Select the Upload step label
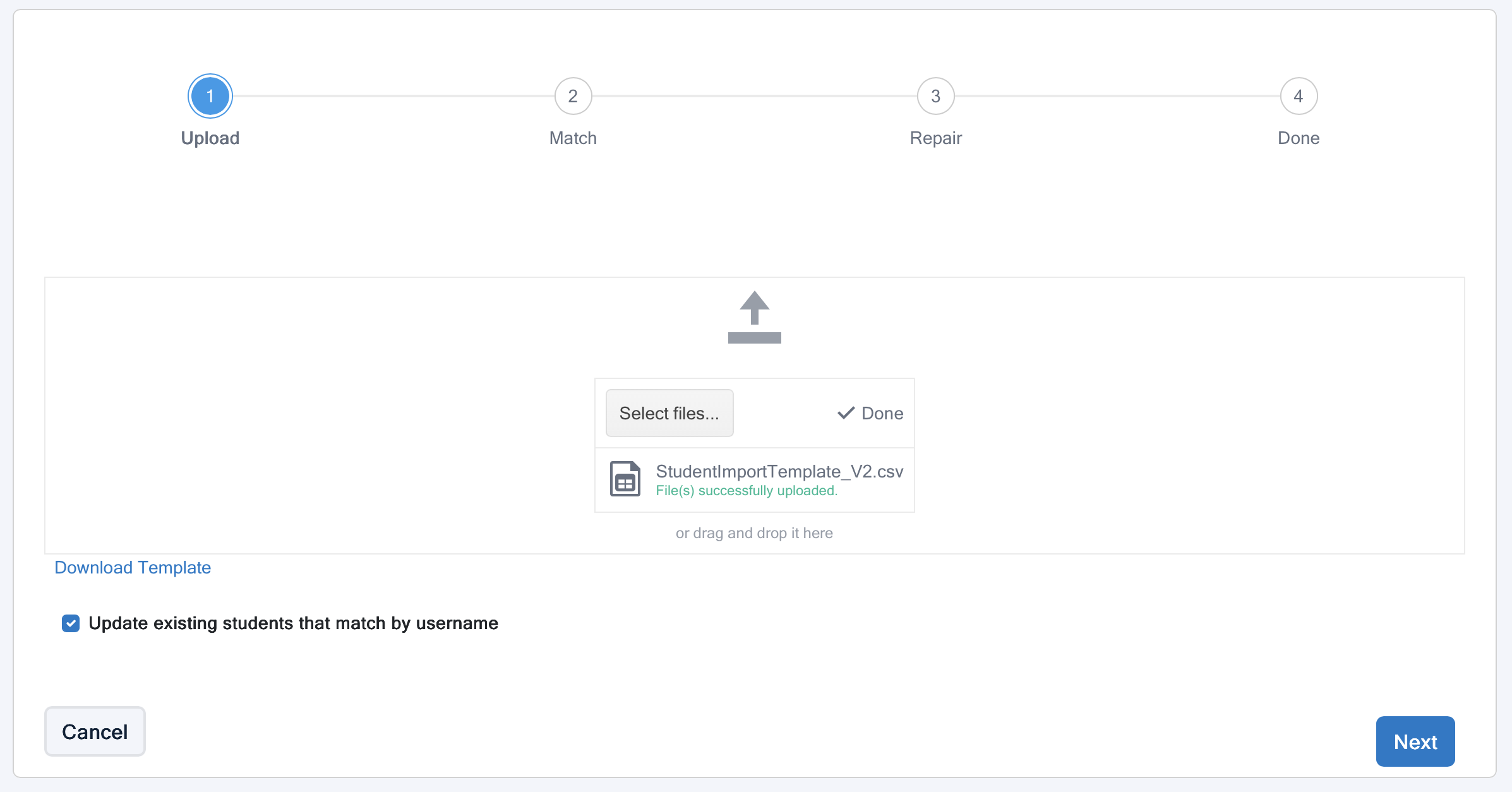This screenshot has height=792, width=1512. tap(210, 138)
